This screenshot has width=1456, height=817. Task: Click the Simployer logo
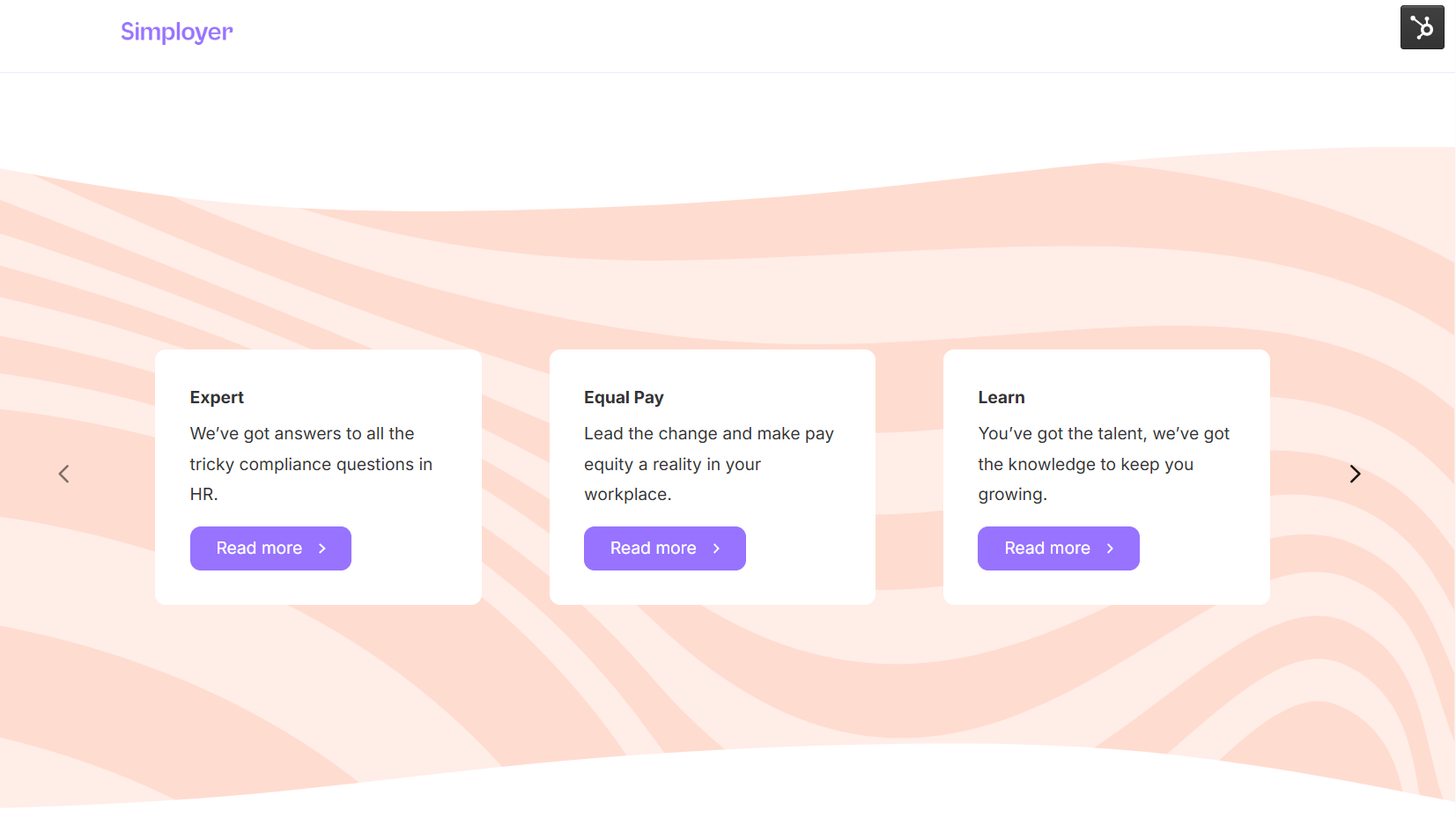click(x=176, y=32)
